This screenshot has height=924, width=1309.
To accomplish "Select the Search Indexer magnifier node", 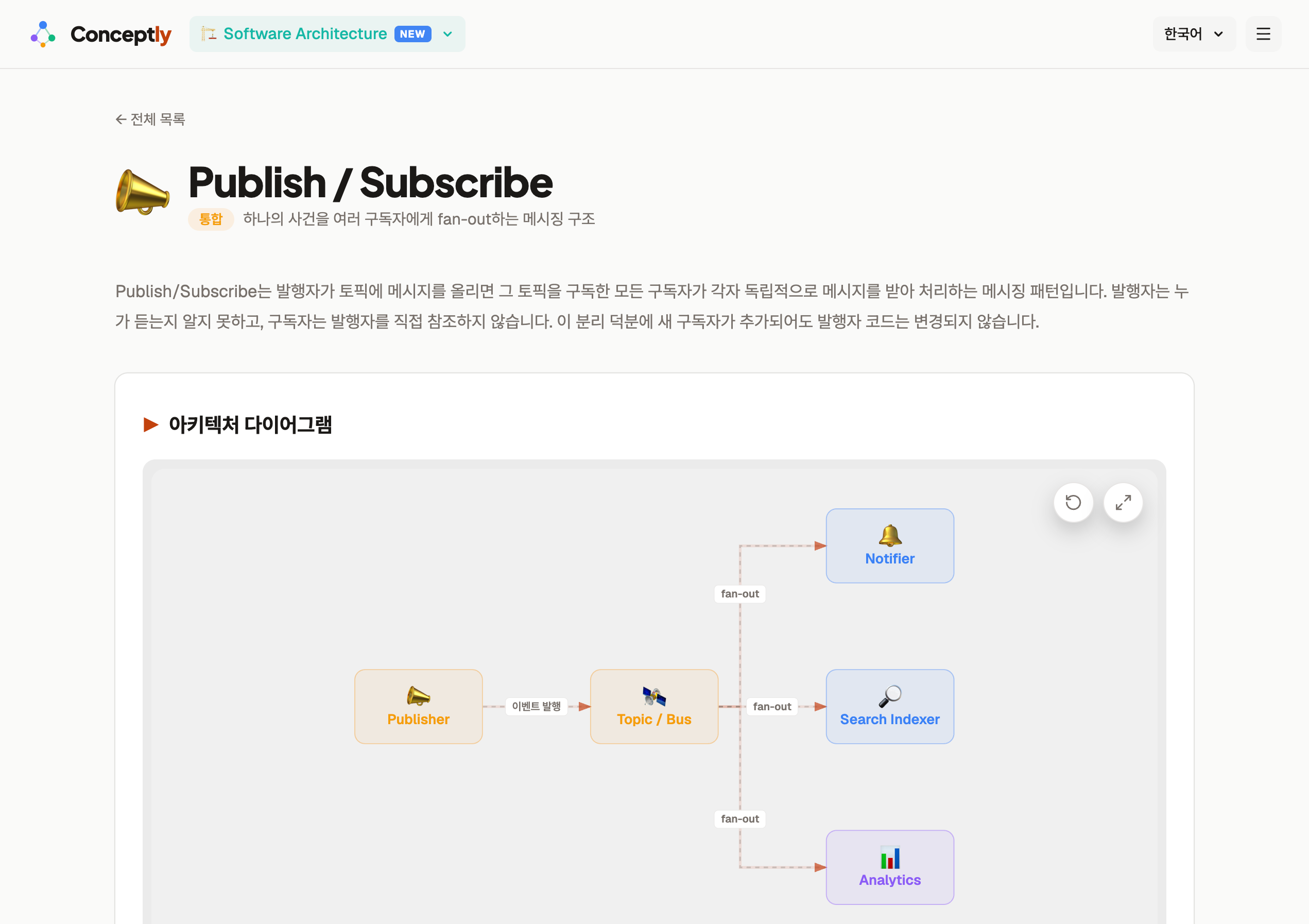I will tap(889, 706).
